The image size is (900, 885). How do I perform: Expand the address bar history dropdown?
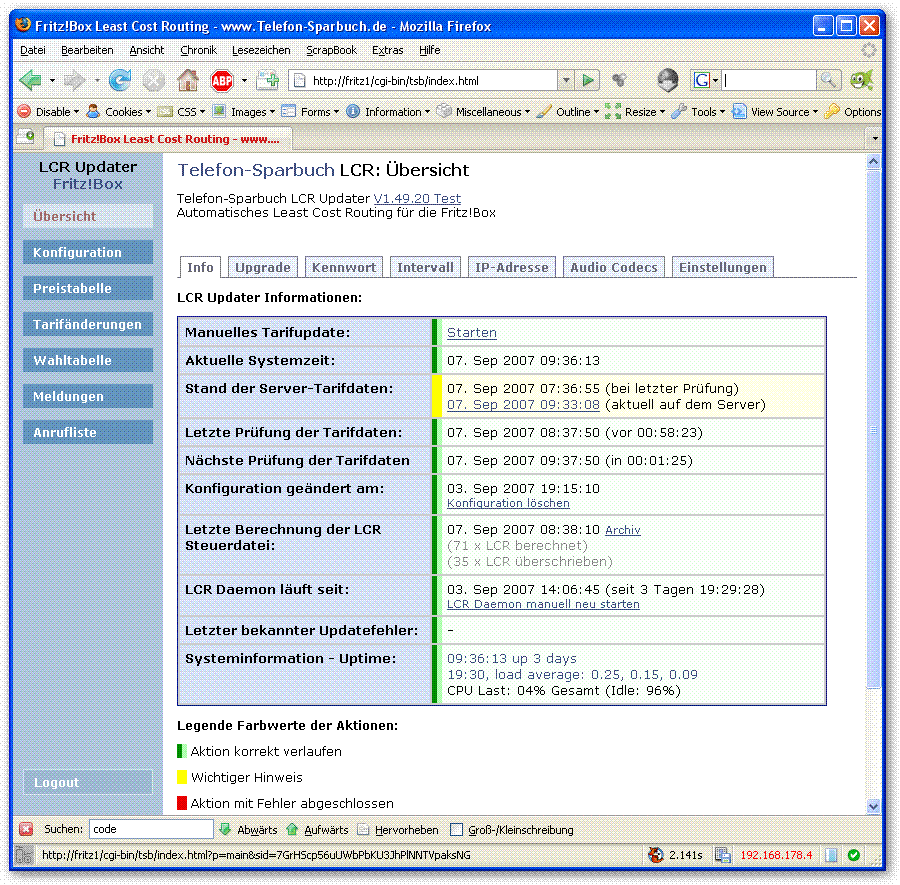point(566,80)
